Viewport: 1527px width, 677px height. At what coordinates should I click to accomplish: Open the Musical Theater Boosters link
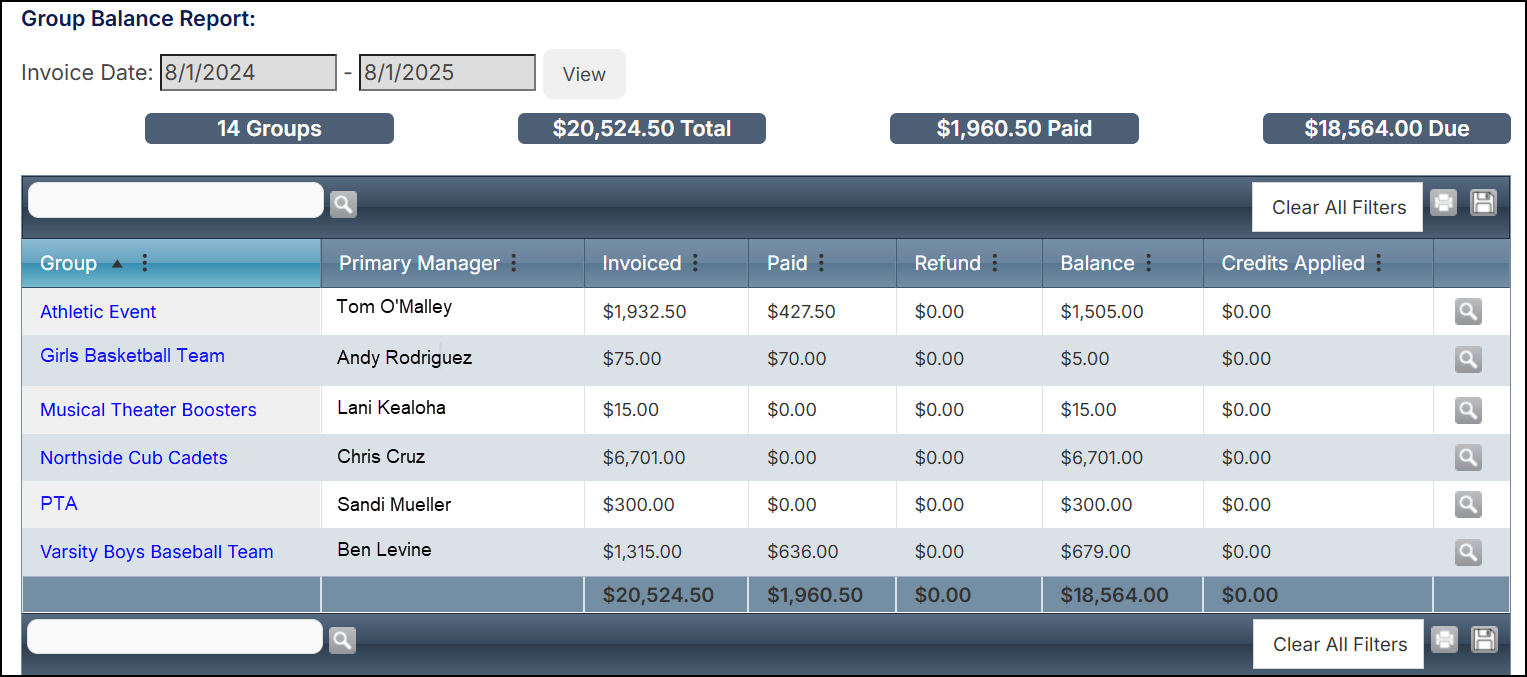[148, 410]
